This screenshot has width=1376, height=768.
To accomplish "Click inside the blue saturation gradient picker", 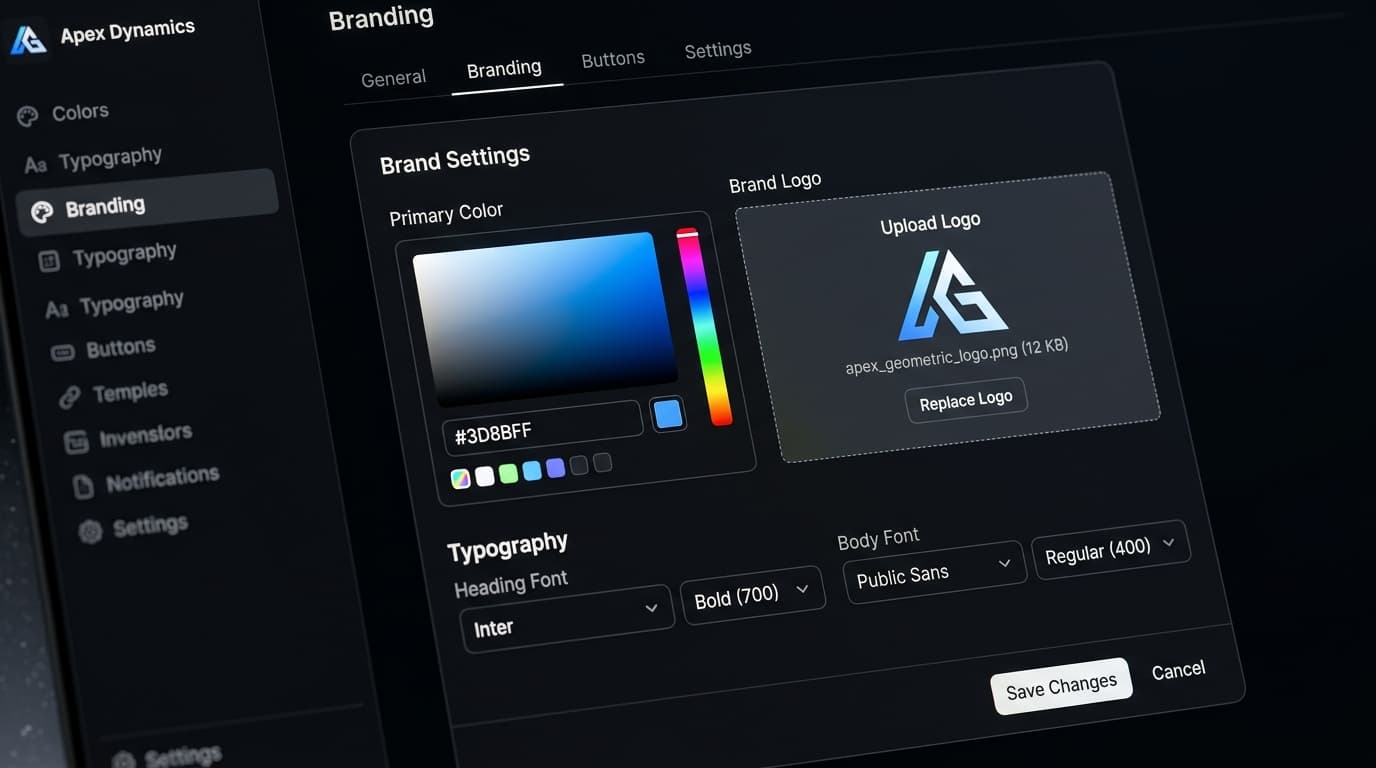I will coord(545,319).
